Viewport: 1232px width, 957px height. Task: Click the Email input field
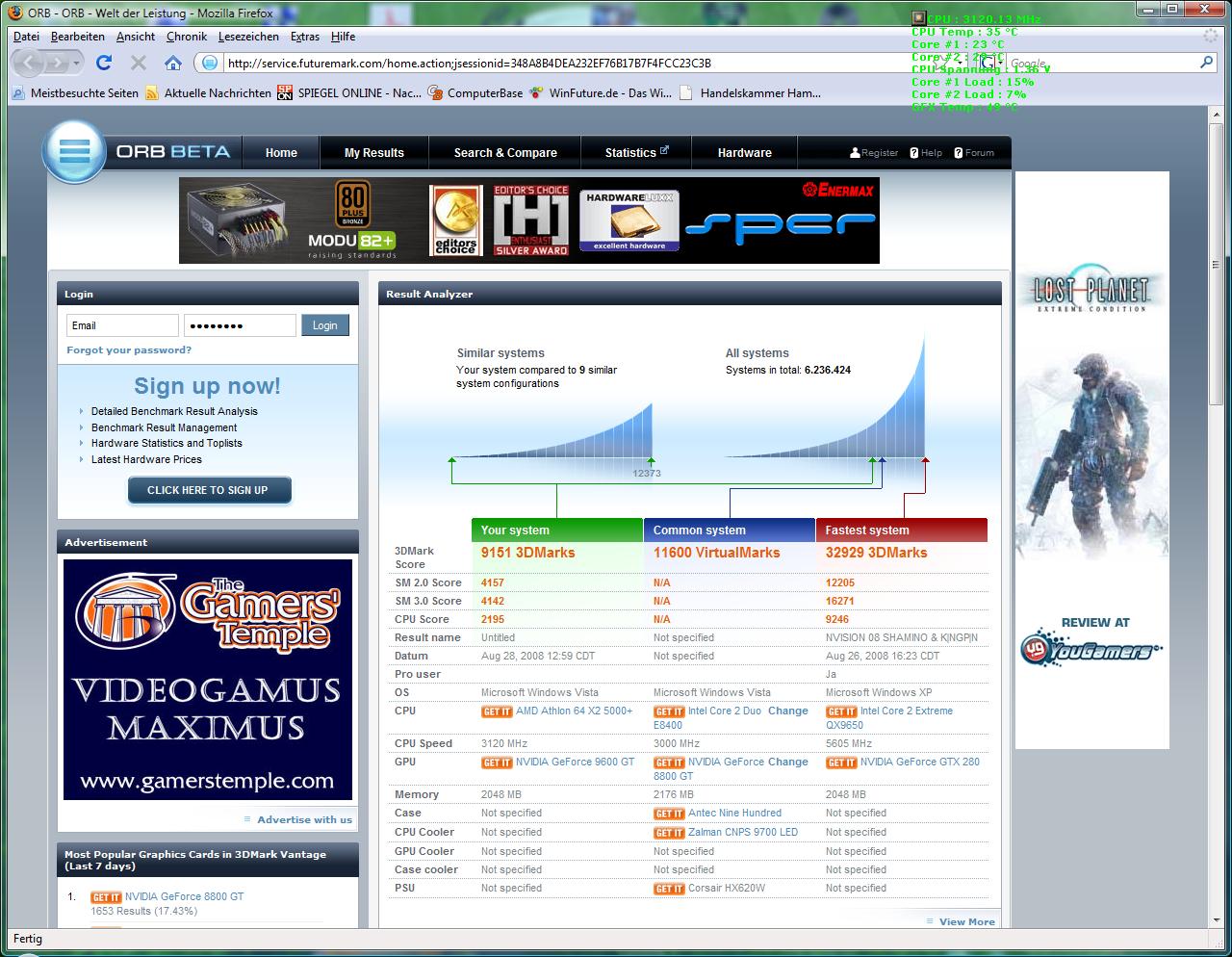pos(122,325)
